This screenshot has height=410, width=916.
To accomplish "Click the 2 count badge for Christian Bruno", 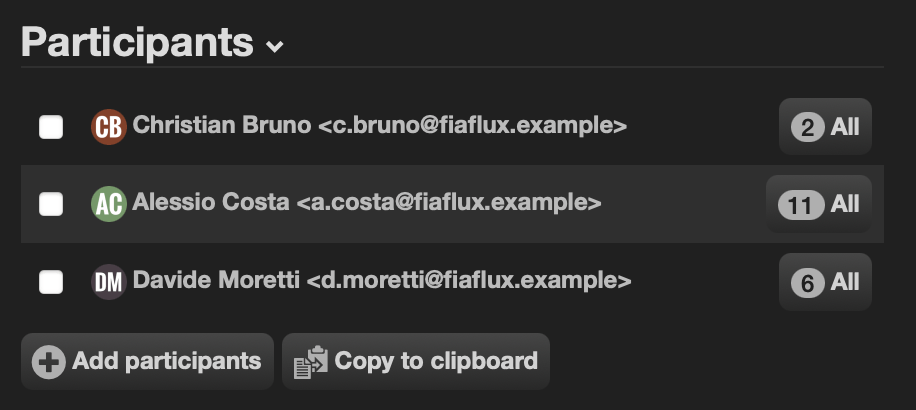I will tap(807, 127).
